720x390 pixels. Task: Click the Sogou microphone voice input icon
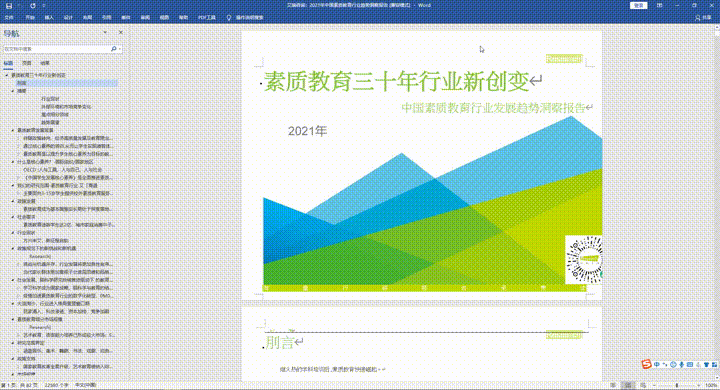pos(681,364)
